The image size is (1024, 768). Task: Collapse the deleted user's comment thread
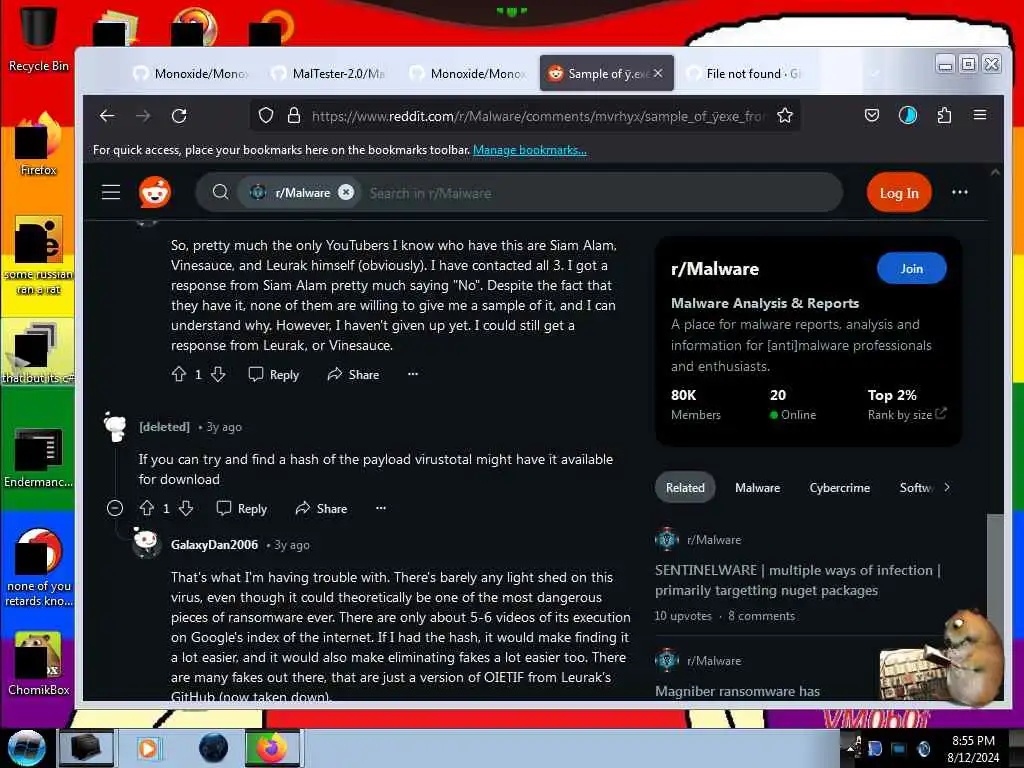pyautogui.click(x=115, y=508)
